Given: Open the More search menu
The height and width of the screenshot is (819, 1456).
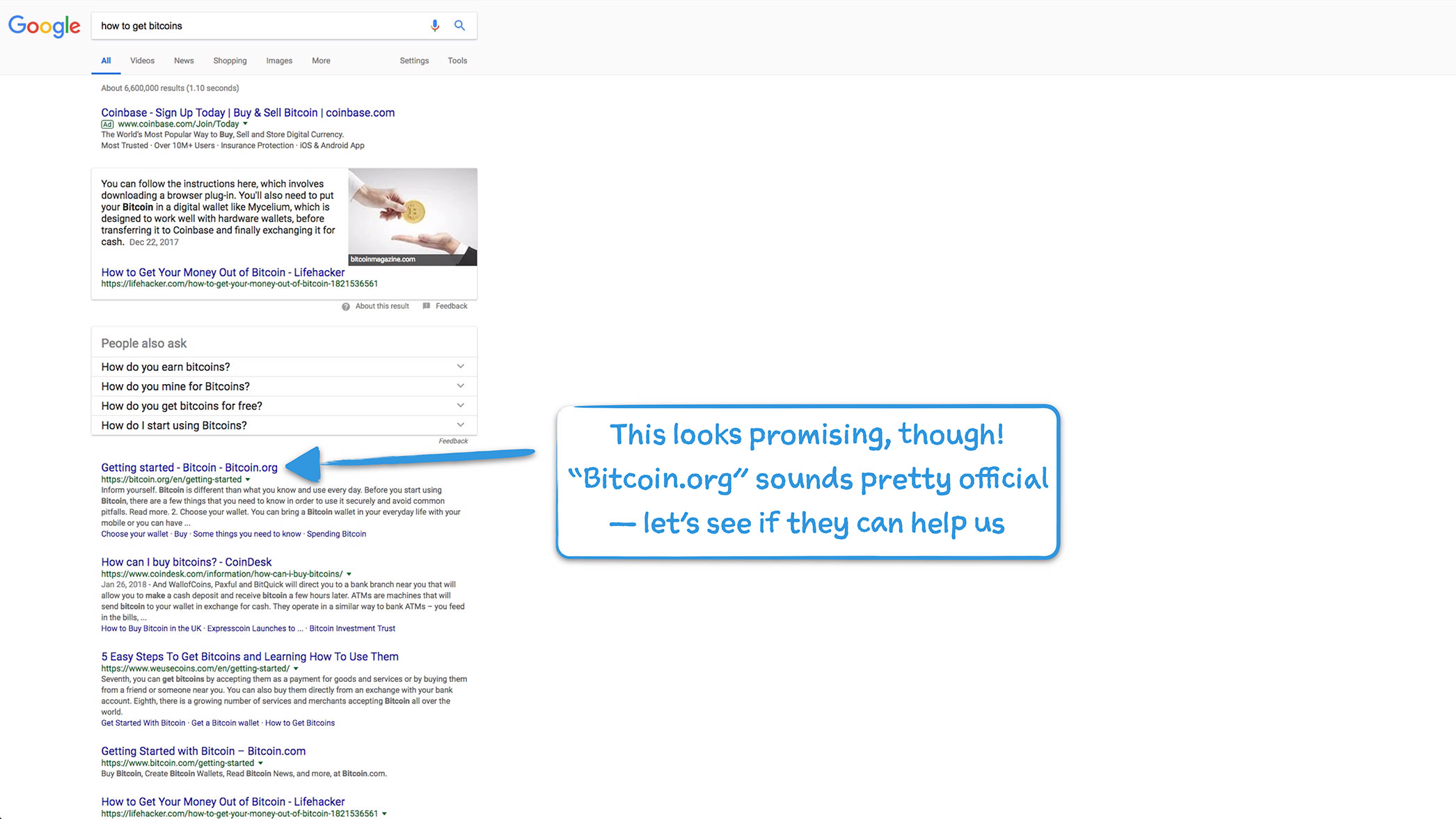Looking at the screenshot, I should [x=321, y=61].
